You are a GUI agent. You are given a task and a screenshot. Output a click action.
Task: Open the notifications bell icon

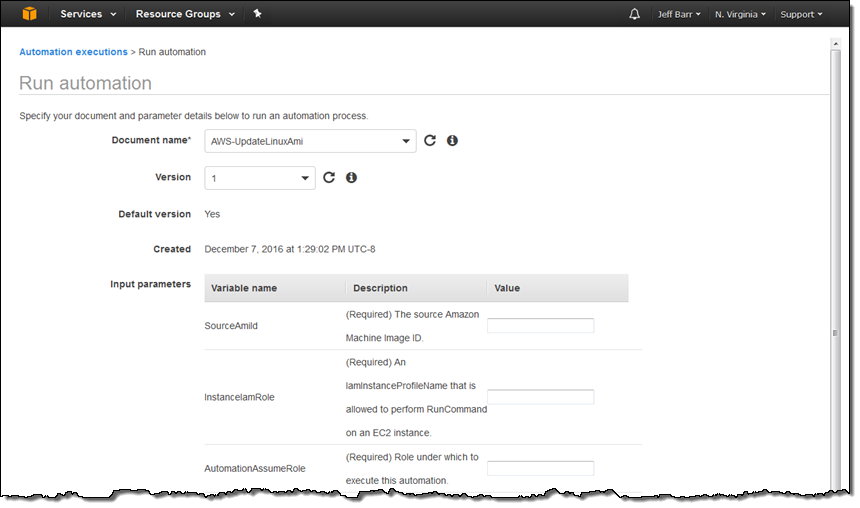(634, 14)
